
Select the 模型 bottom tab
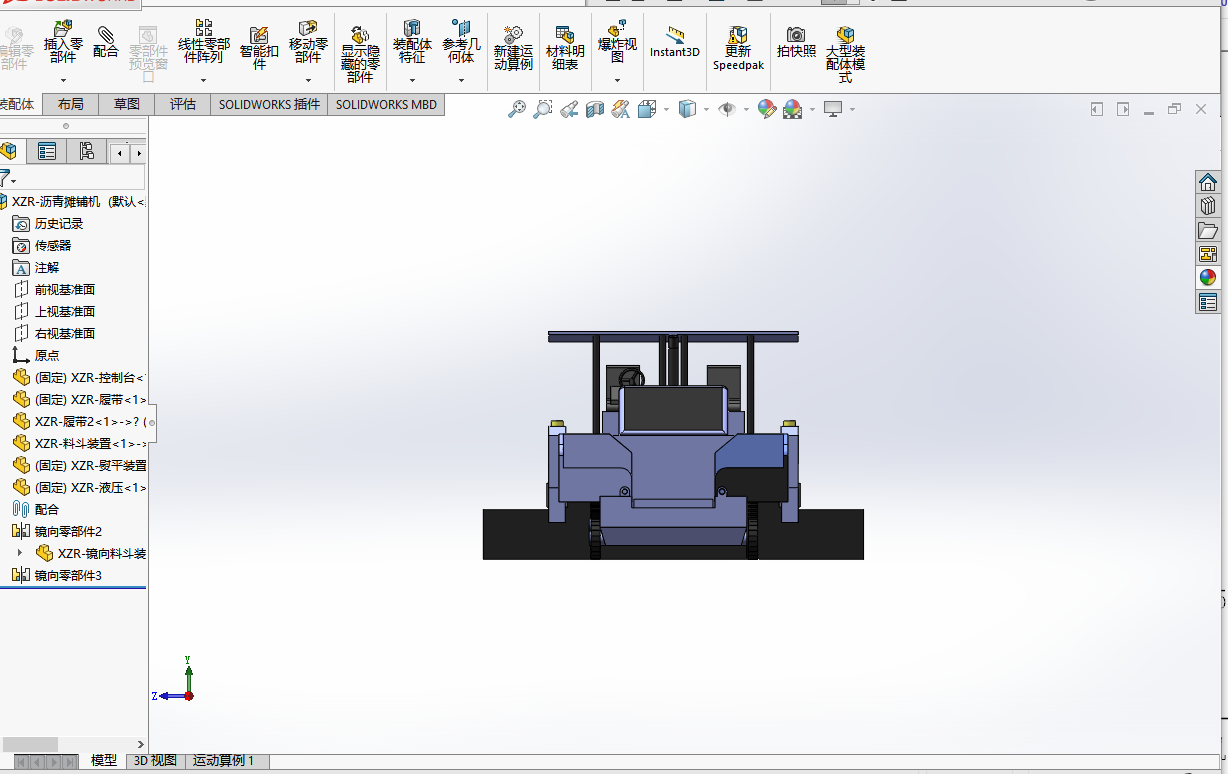click(104, 761)
